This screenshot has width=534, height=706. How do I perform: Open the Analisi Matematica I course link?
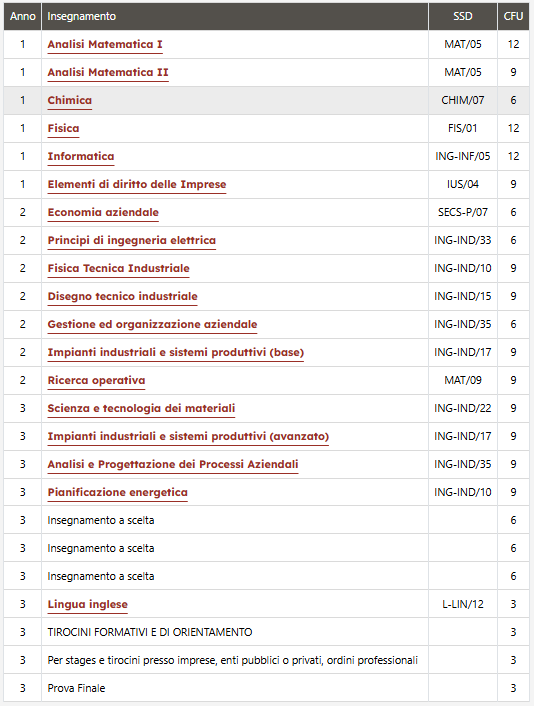[x=105, y=45]
